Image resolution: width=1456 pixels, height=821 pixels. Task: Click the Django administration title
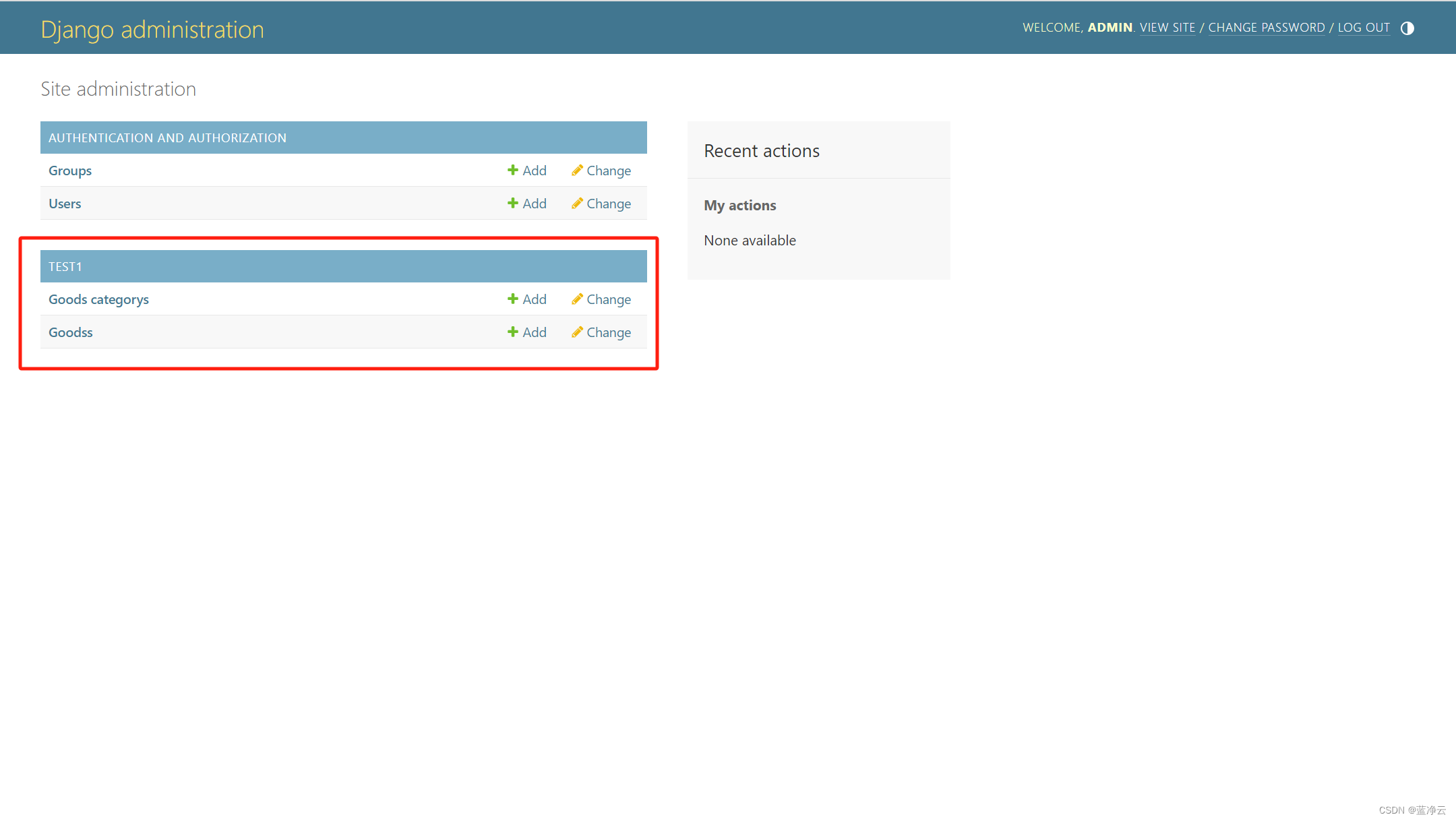point(152,30)
